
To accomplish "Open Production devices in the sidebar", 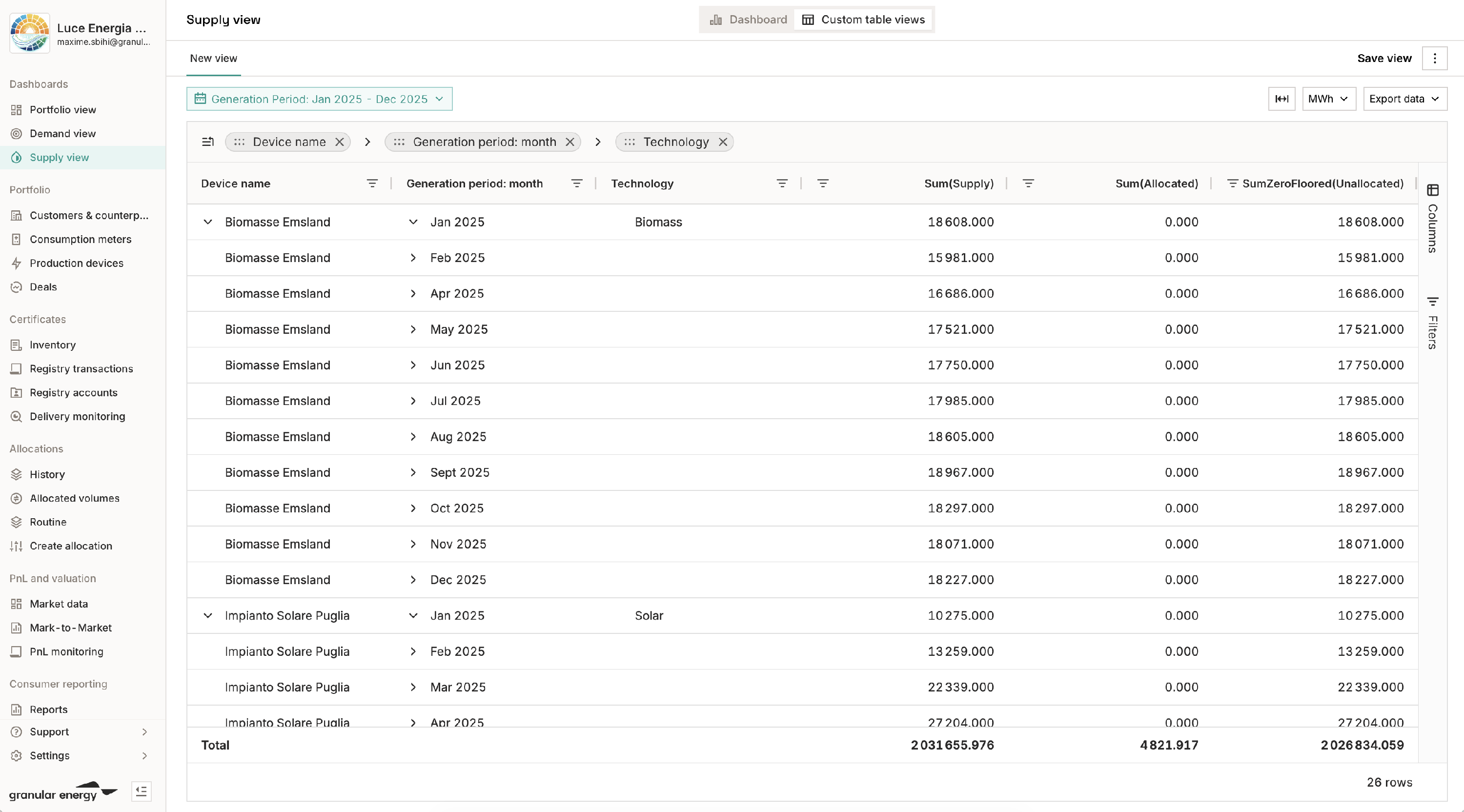I will [76, 263].
